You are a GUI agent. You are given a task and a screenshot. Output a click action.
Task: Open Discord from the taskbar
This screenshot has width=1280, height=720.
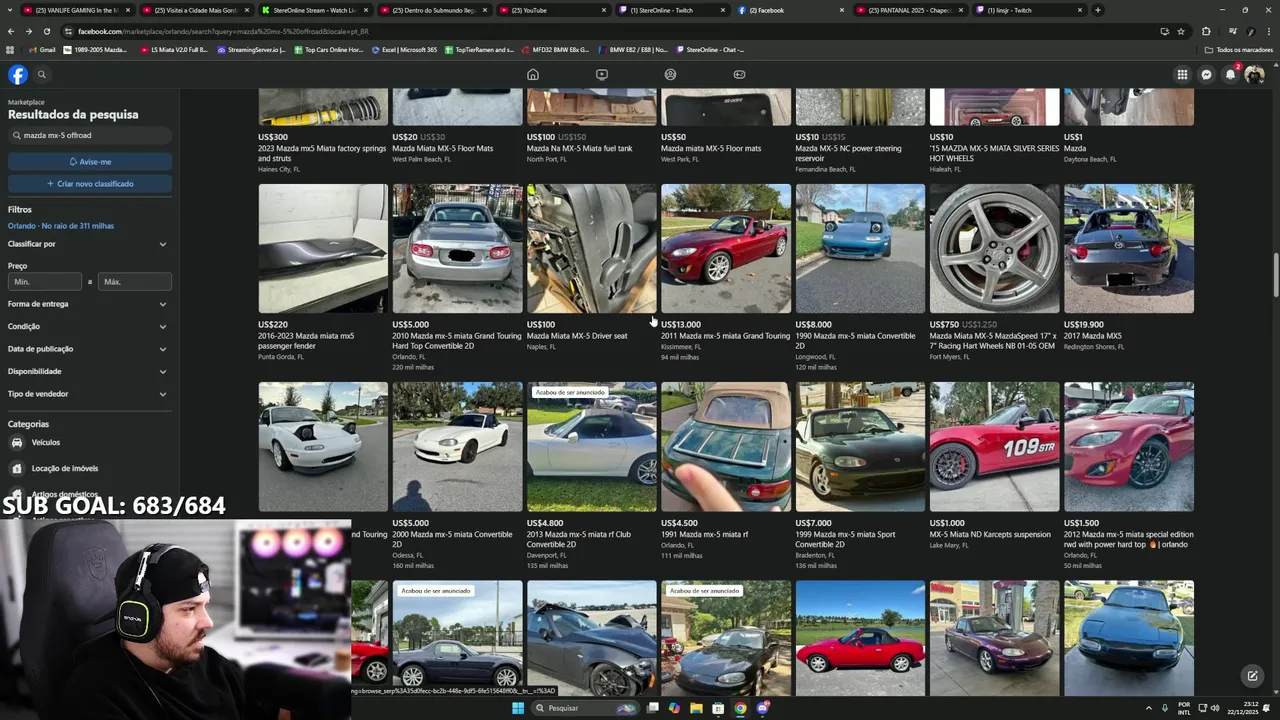click(x=763, y=708)
